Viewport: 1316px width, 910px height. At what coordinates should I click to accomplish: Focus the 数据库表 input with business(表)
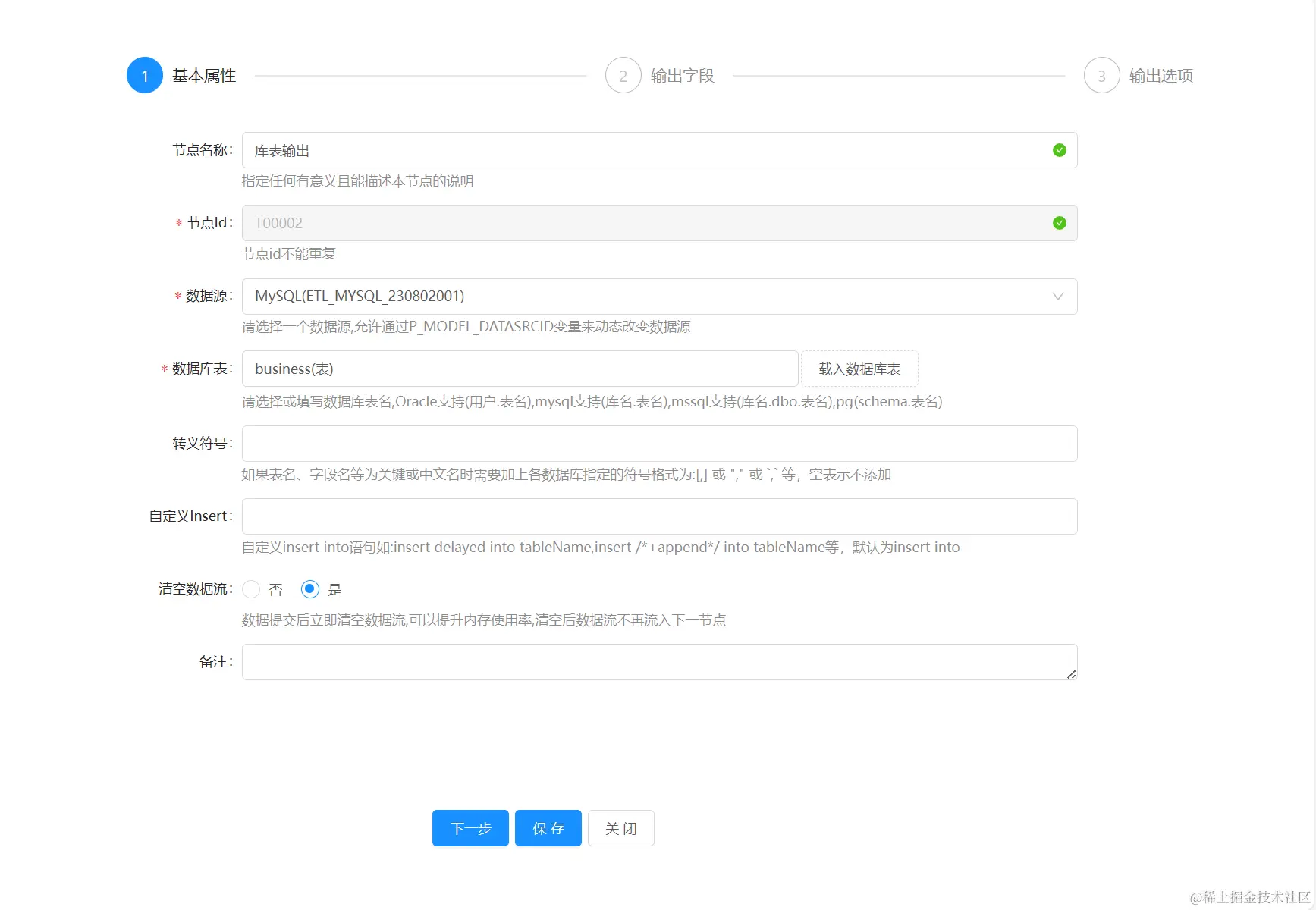click(520, 369)
